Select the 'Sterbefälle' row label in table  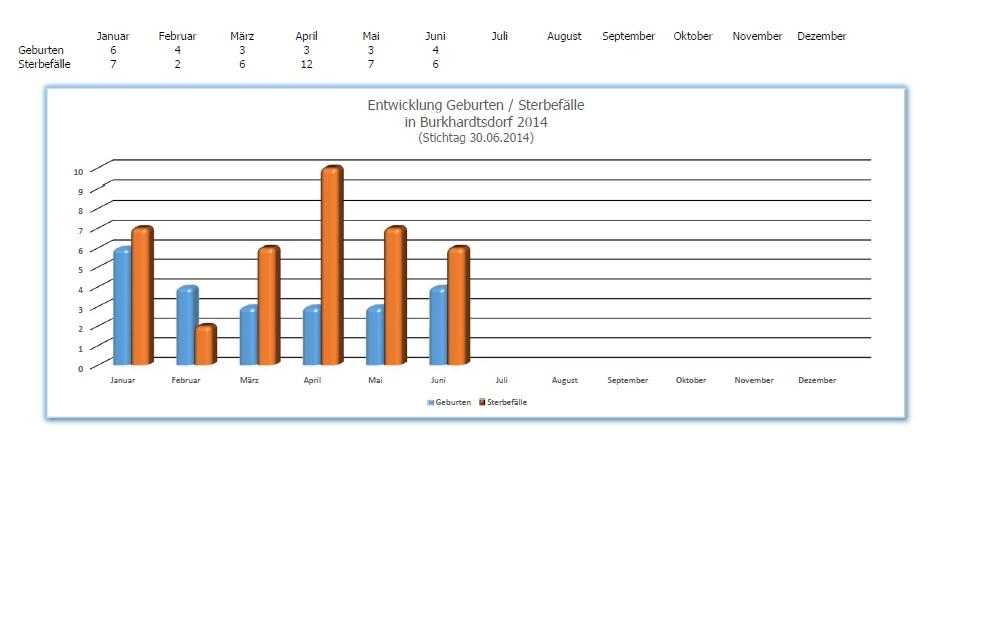click(44, 64)
